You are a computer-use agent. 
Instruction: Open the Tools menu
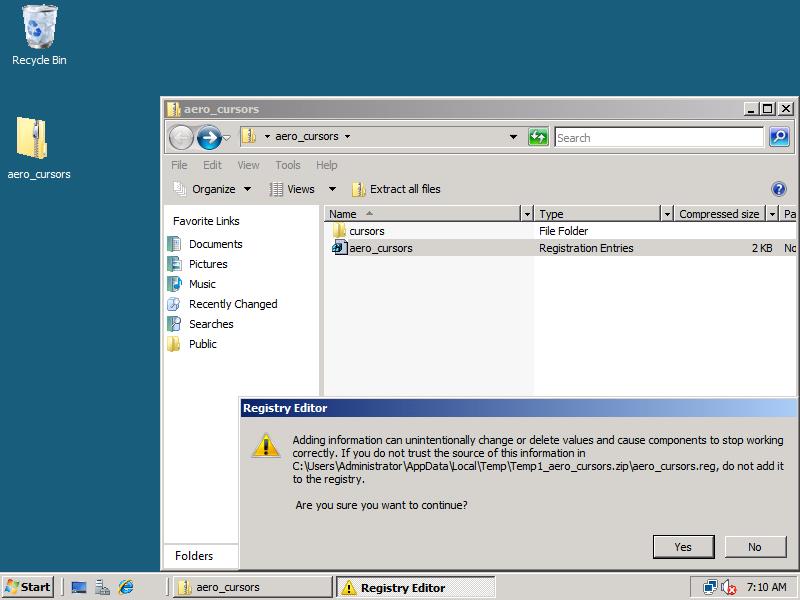click(288, 165)
